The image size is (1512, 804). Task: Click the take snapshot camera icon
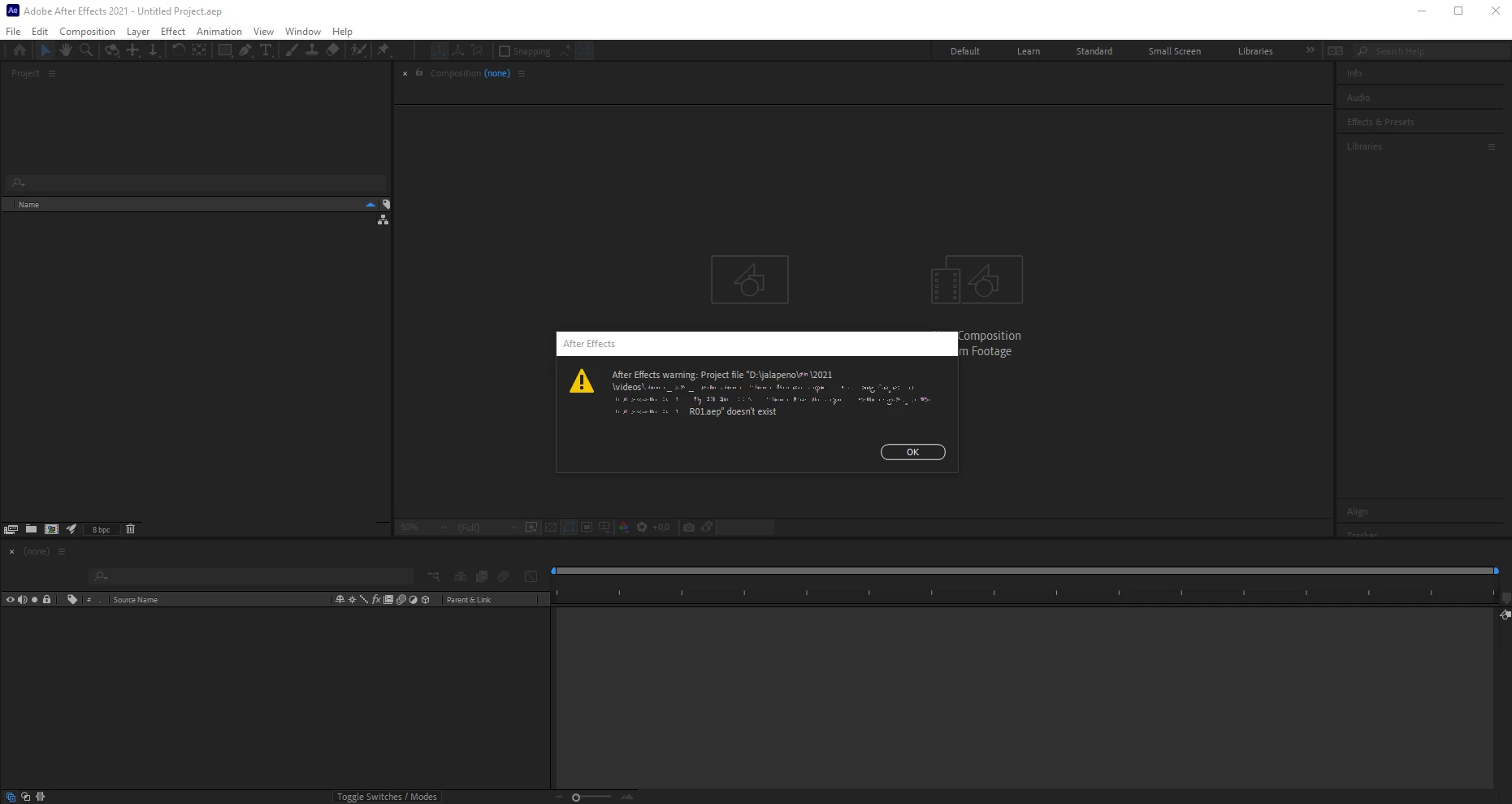tap(689, 528)
